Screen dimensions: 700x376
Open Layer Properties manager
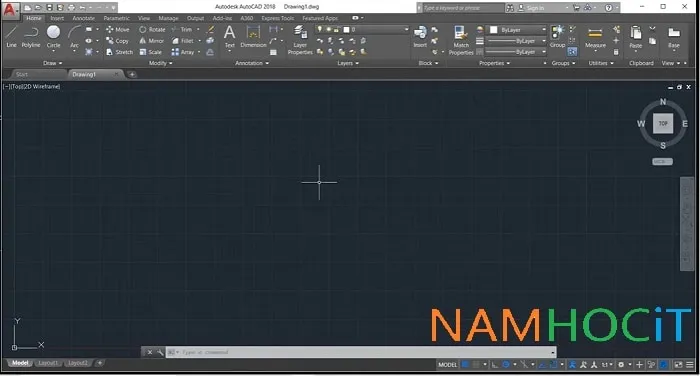(x=300, y=40)
